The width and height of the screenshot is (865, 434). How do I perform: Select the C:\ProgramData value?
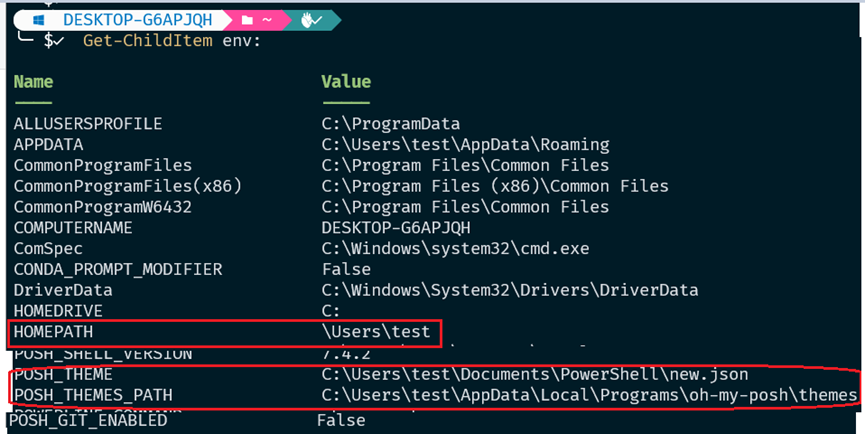point(391,124)
